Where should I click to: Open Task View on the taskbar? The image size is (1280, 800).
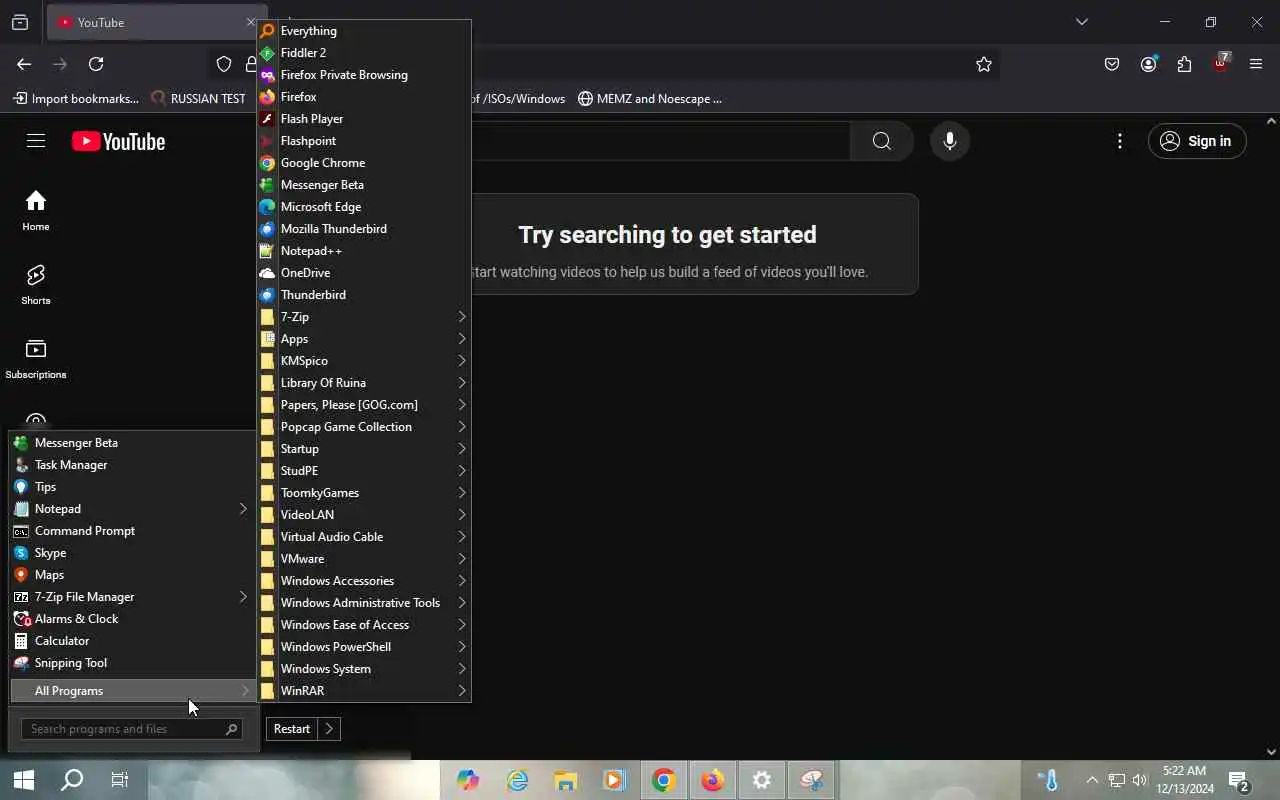tap(120, 781)
